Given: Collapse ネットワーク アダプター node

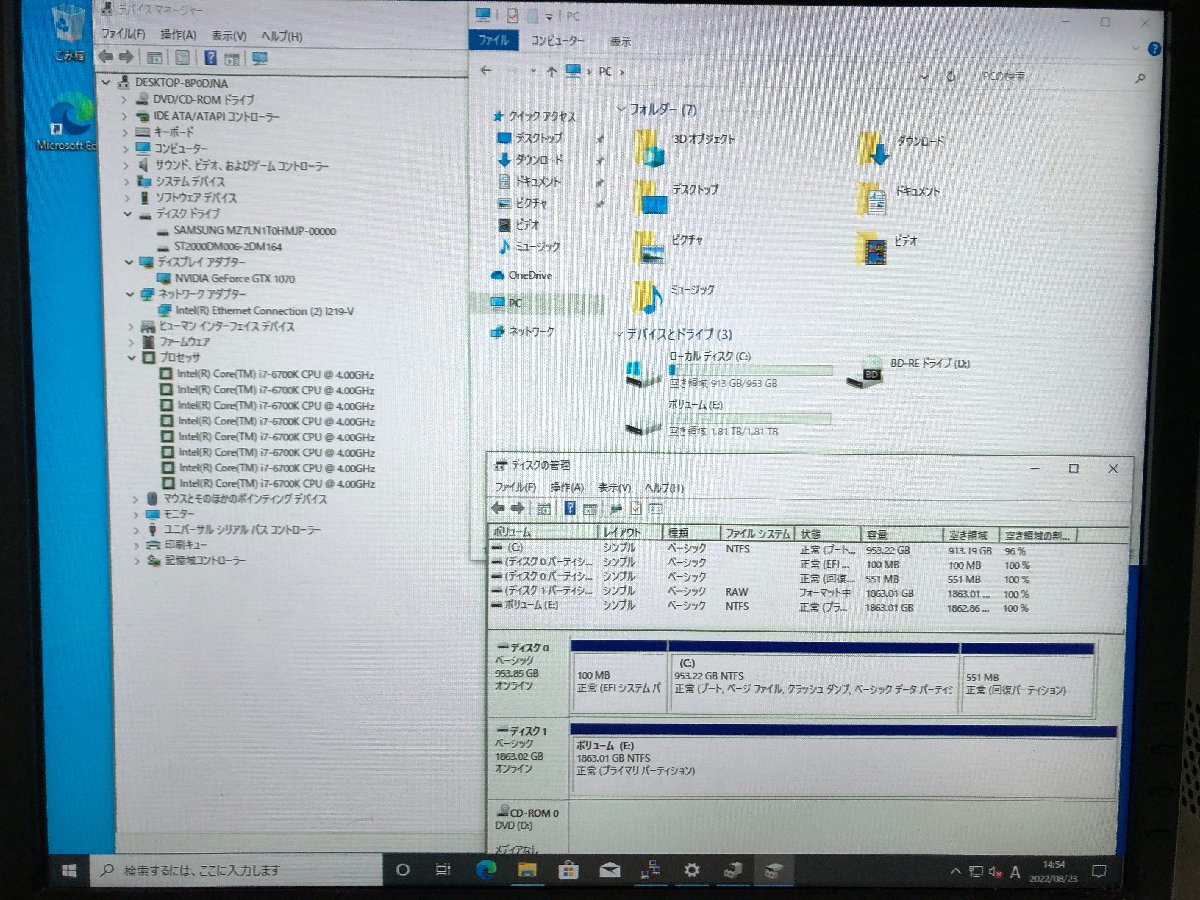Looking at the screenshot, I should point(130,295).
